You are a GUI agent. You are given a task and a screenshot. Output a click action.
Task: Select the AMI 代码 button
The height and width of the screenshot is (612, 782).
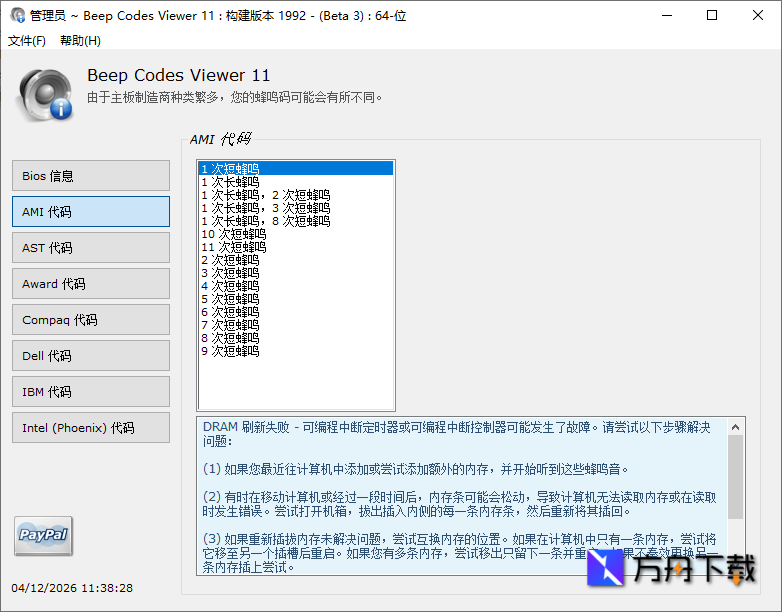[91, 211]
